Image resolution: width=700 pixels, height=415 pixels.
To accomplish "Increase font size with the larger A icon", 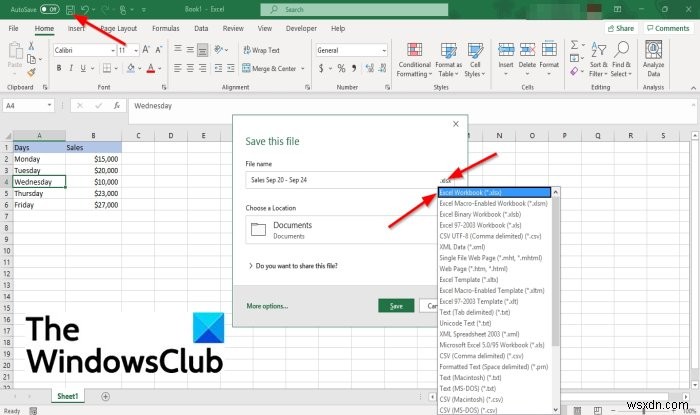I will (146, 50).
